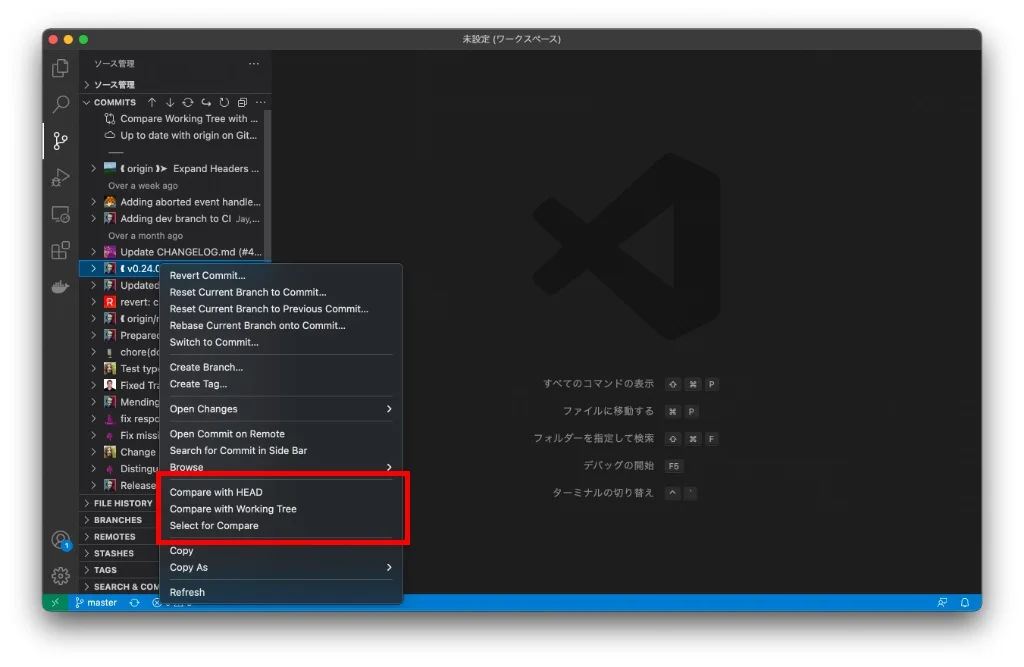
Task: Click the Accounts icon with badge
Action: pos(61,540)
